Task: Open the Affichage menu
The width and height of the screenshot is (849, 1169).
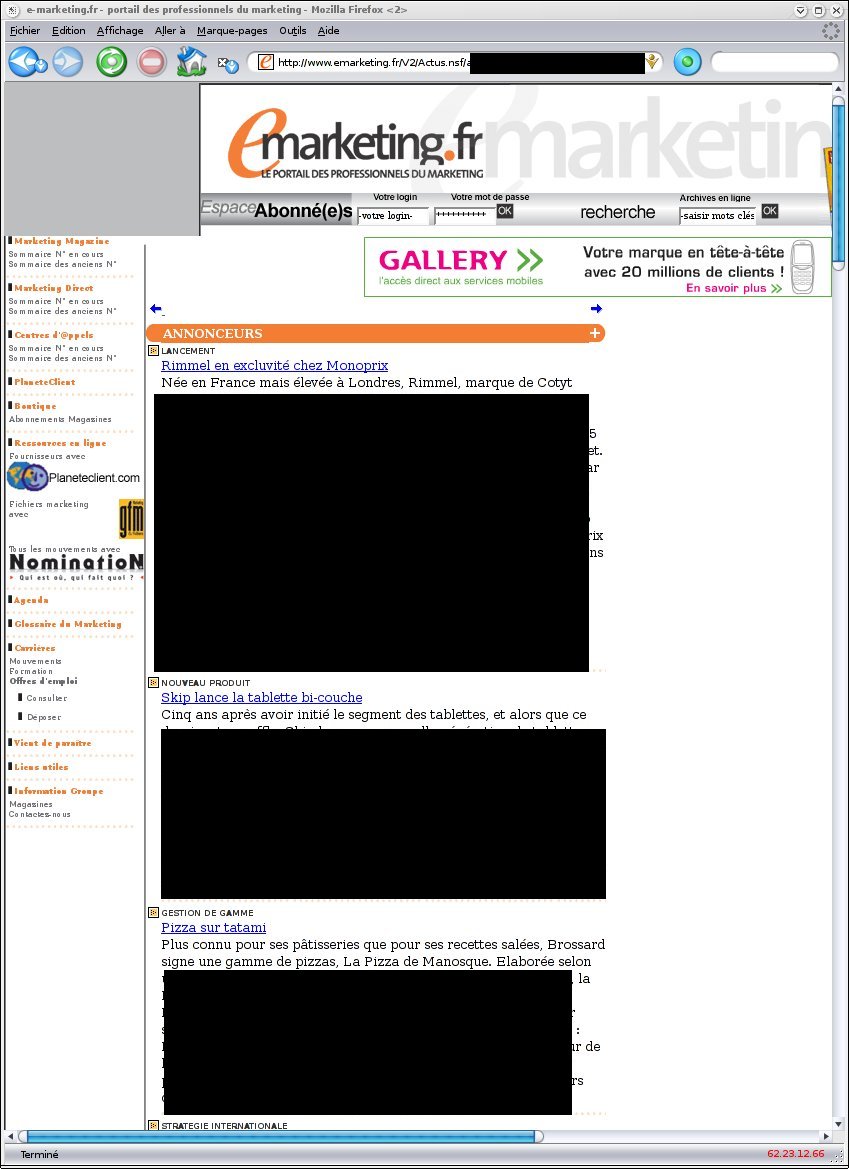Action: [x=120, y=31]
